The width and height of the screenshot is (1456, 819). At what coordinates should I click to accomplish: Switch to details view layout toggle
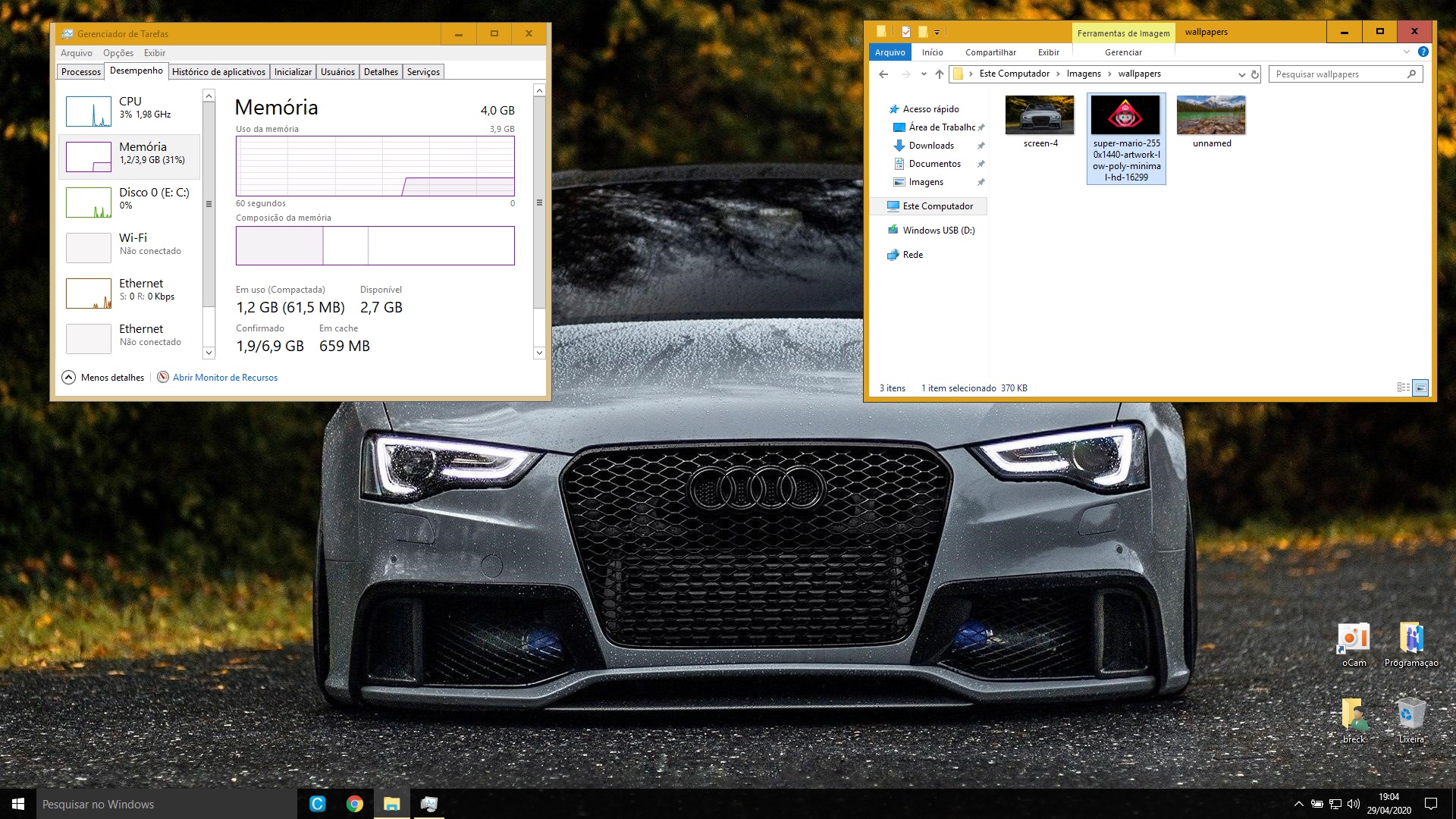tap(1403, 388)
